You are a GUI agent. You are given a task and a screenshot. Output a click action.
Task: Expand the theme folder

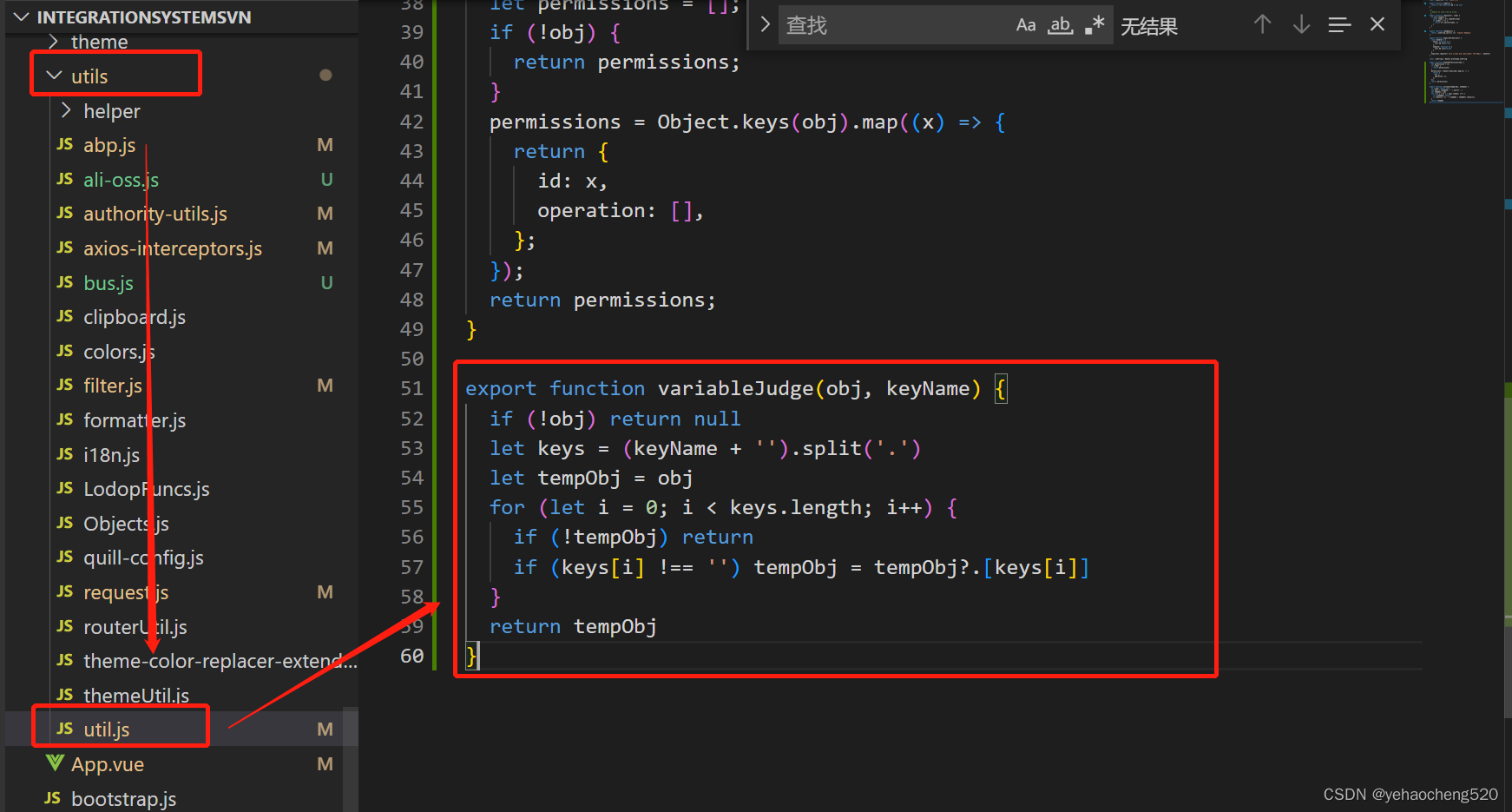pos(99,42)
